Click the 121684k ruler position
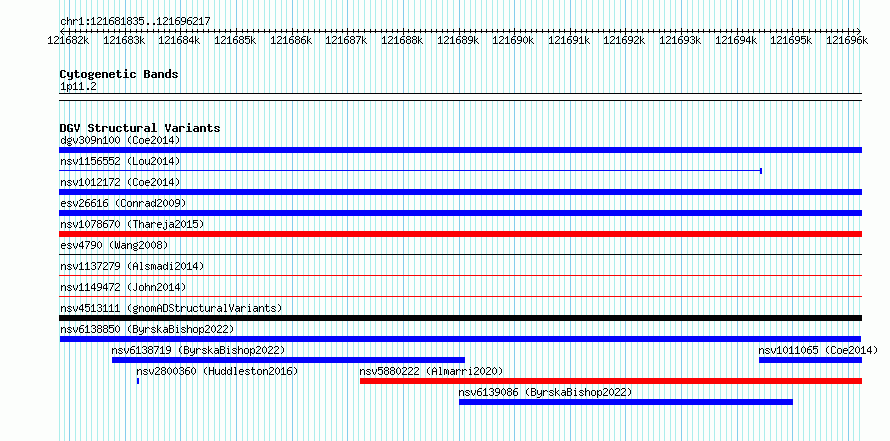Image resolution: width=890 pixels, height=441 pixels. tap(179, 40)
